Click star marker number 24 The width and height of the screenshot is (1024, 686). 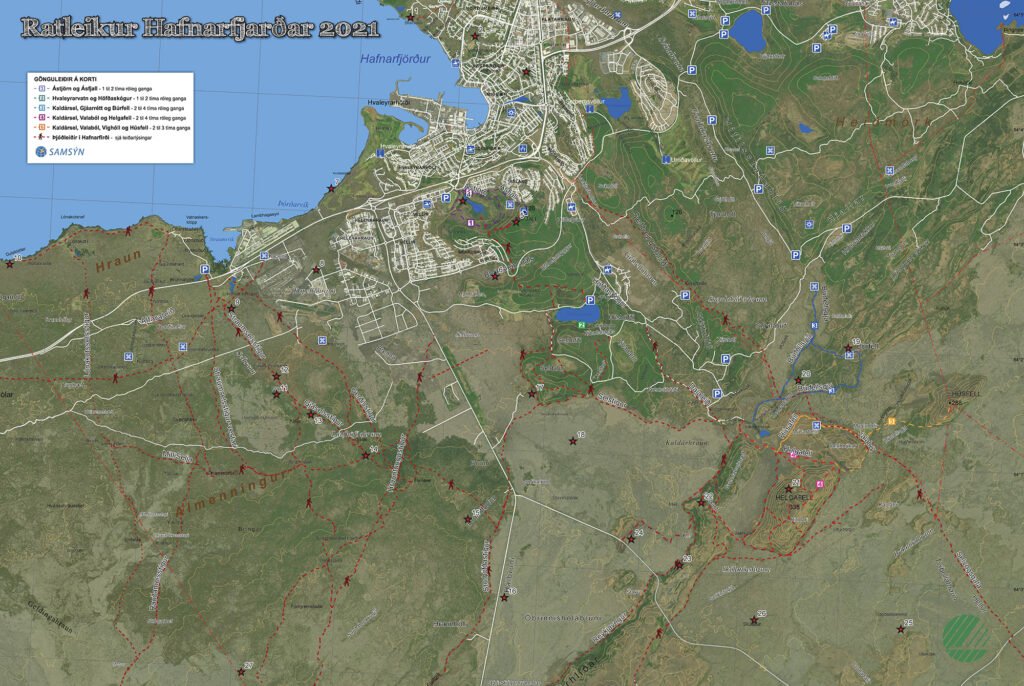point(631,538)
